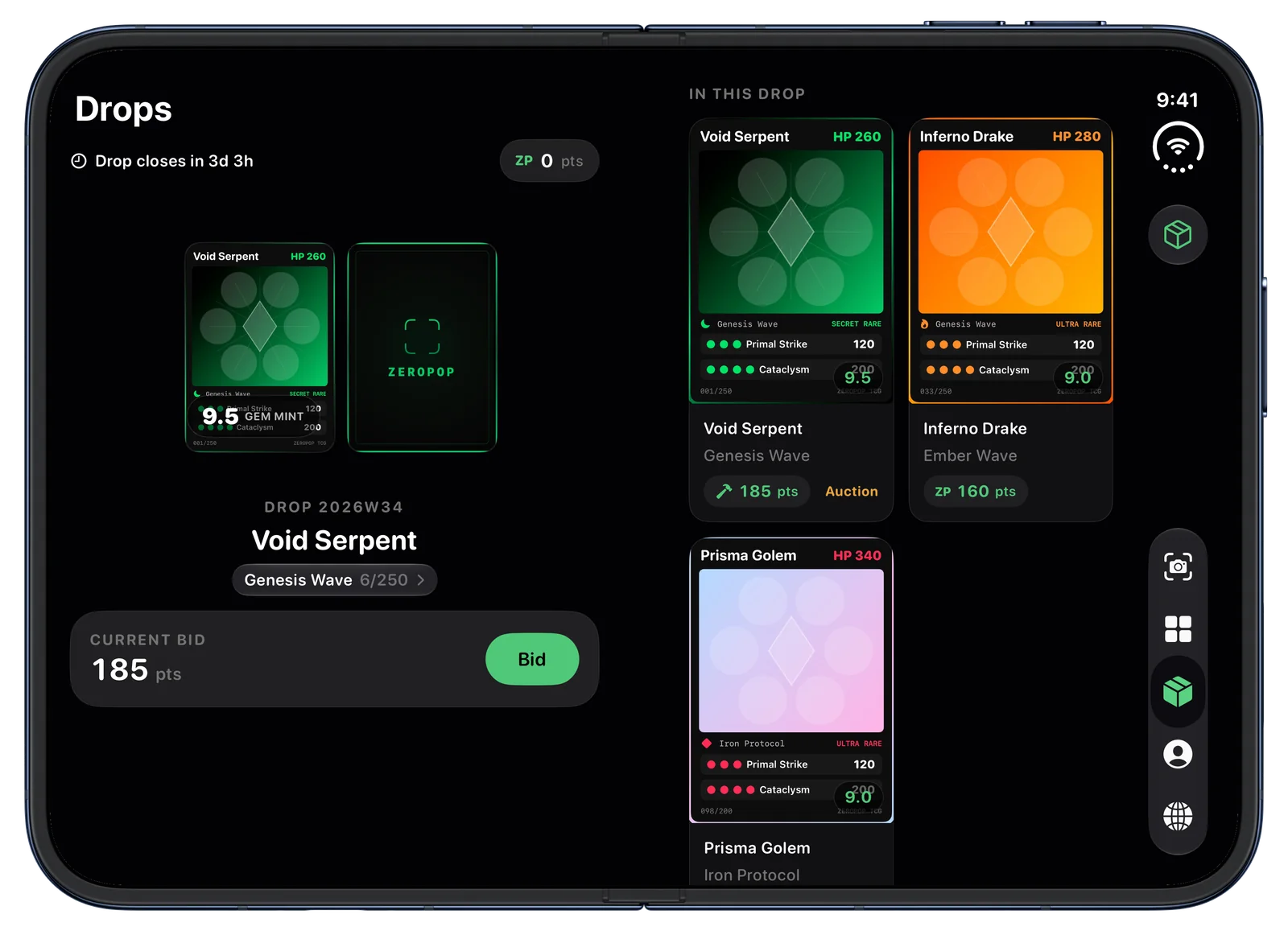The image size is (1288, 935).
Task: Select the green Drops cube tab icon
Action: [1178, 691]
